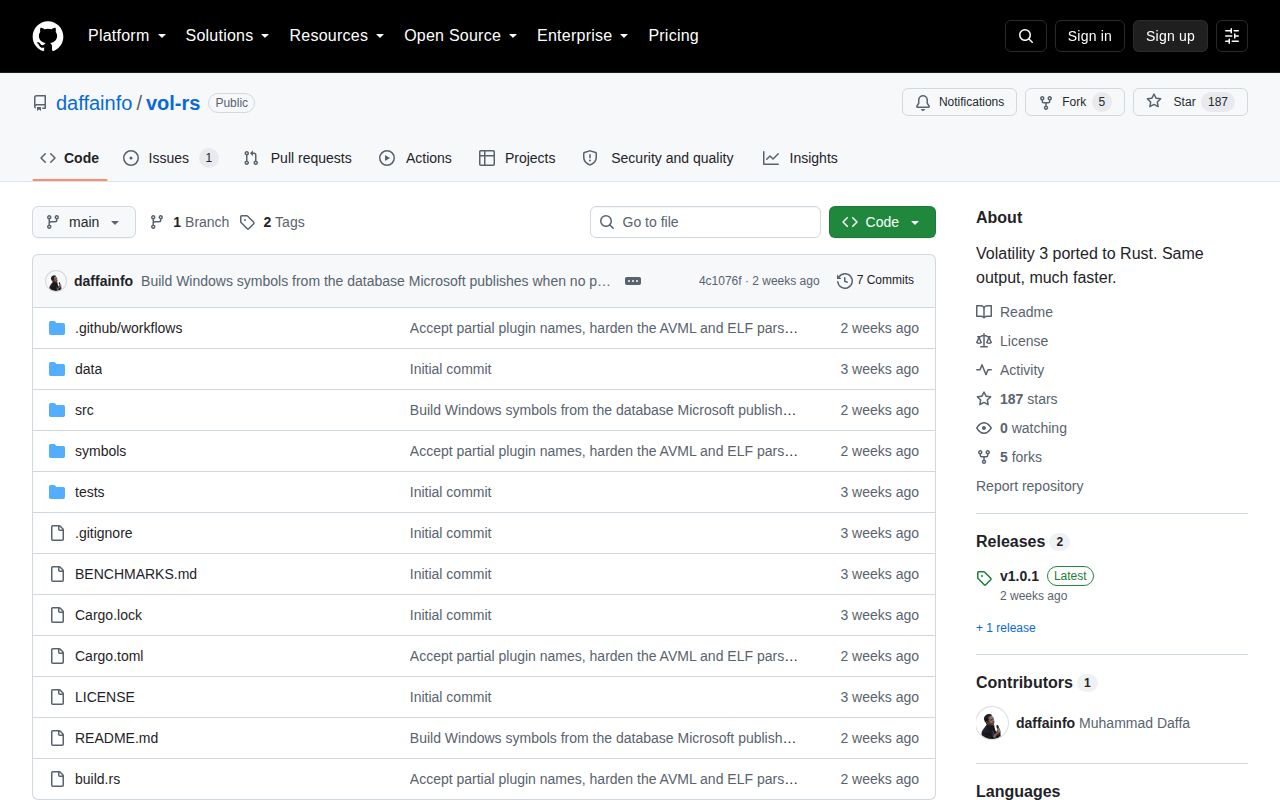Open the Cargo.toml file
This screenshot has height=800, width=1280.
109,656
